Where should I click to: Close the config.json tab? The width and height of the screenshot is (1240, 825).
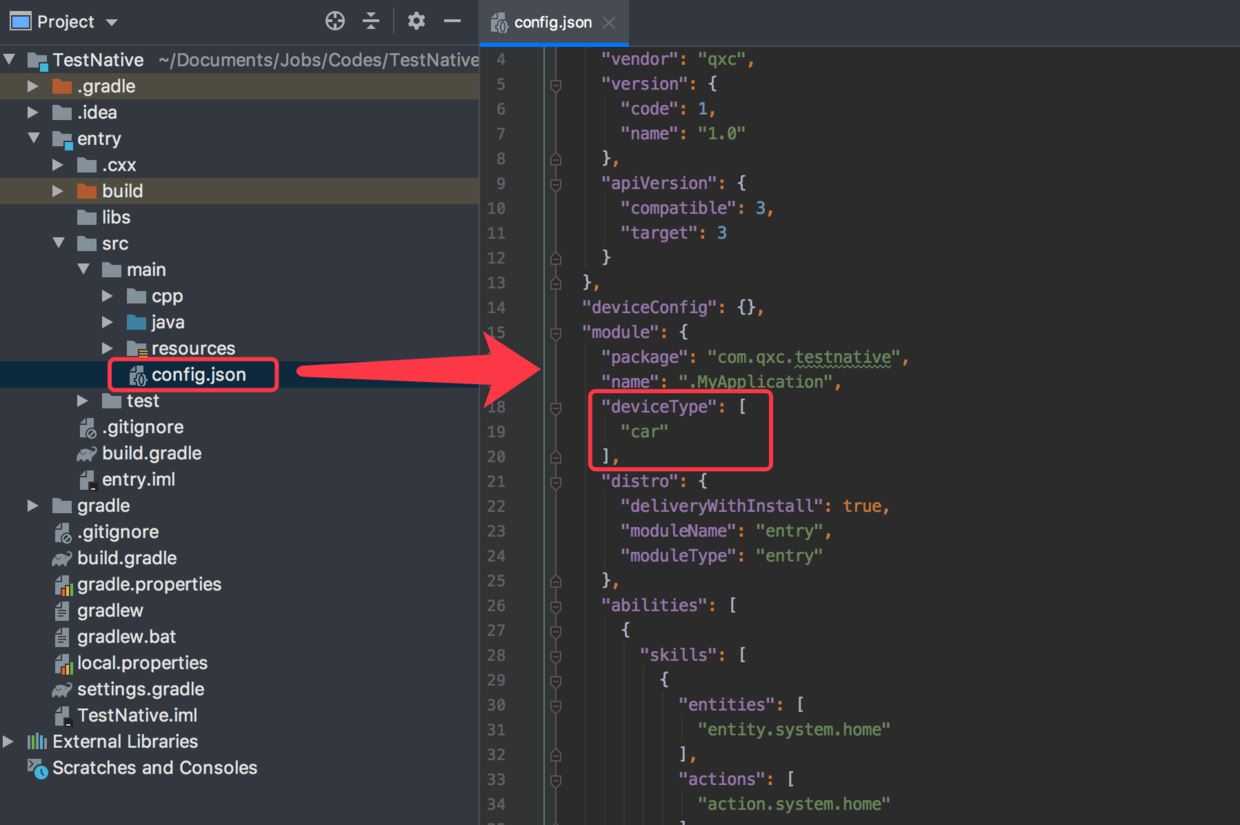(609, 23)
